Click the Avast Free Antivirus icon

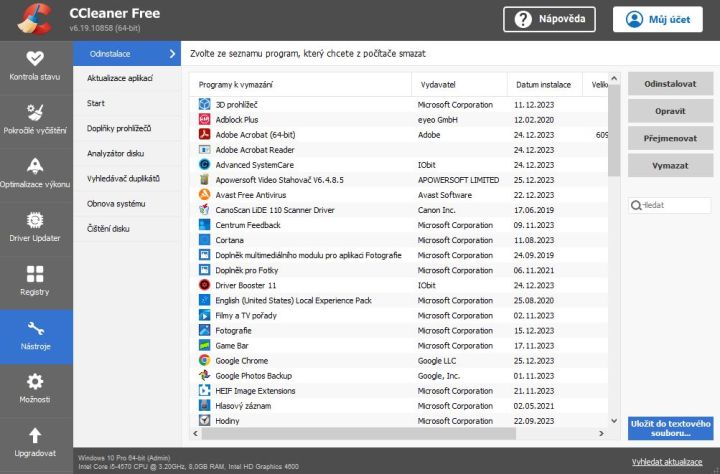(x=204, y=195)
